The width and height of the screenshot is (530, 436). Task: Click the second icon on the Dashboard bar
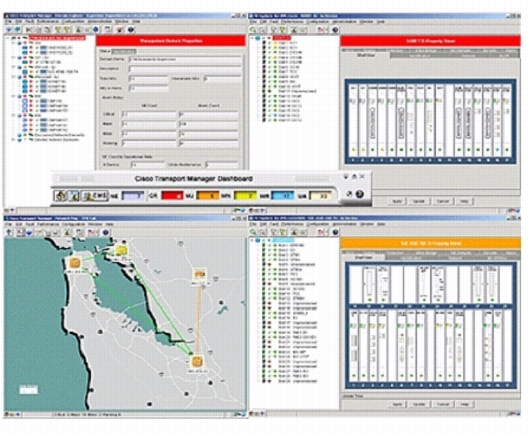point(74,195)
